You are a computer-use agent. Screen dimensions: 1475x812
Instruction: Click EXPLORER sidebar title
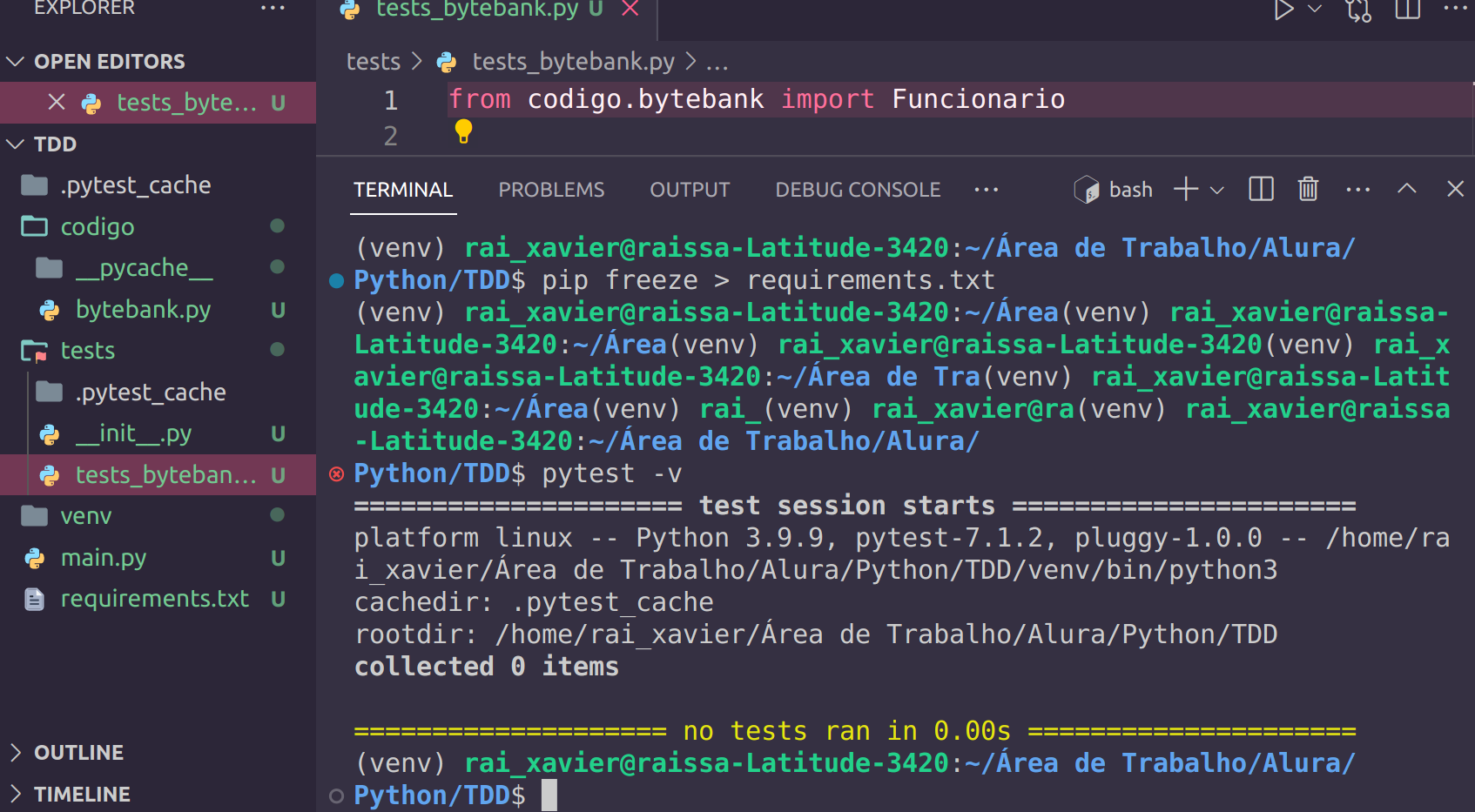pos(84,8)
